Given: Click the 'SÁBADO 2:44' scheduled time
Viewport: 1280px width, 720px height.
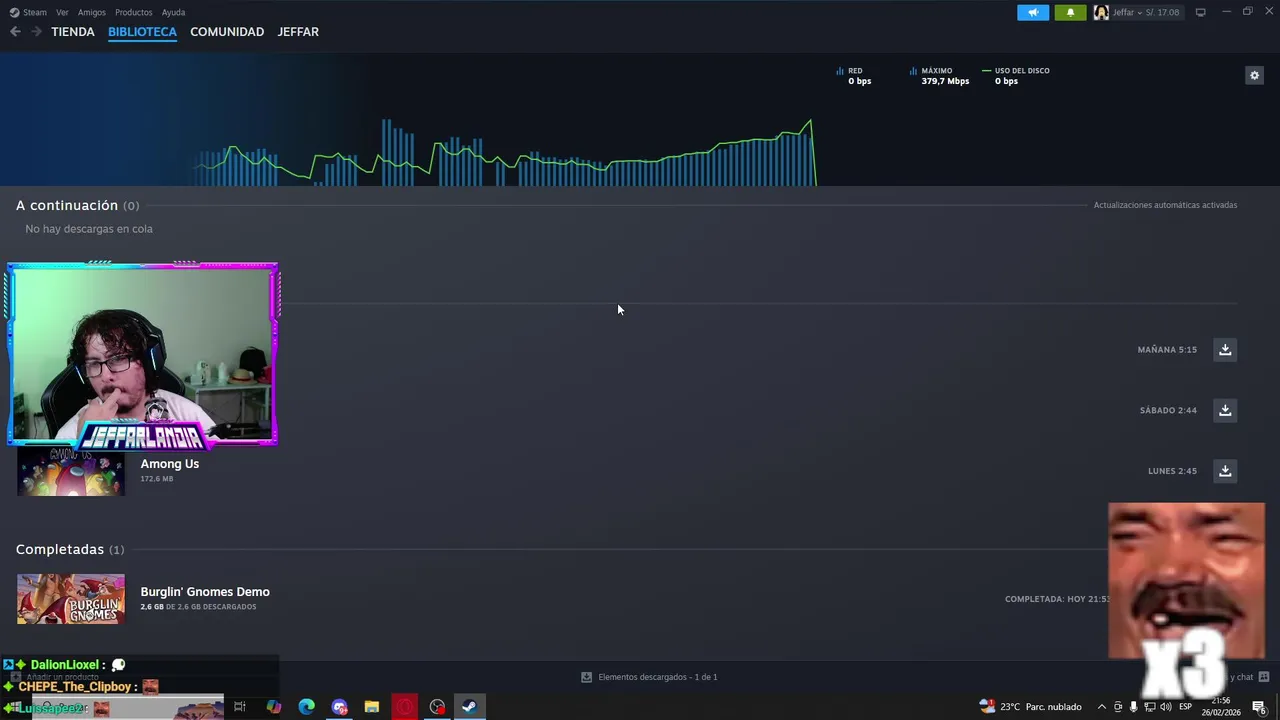Looking at the screenshot, I should 1168,410.
